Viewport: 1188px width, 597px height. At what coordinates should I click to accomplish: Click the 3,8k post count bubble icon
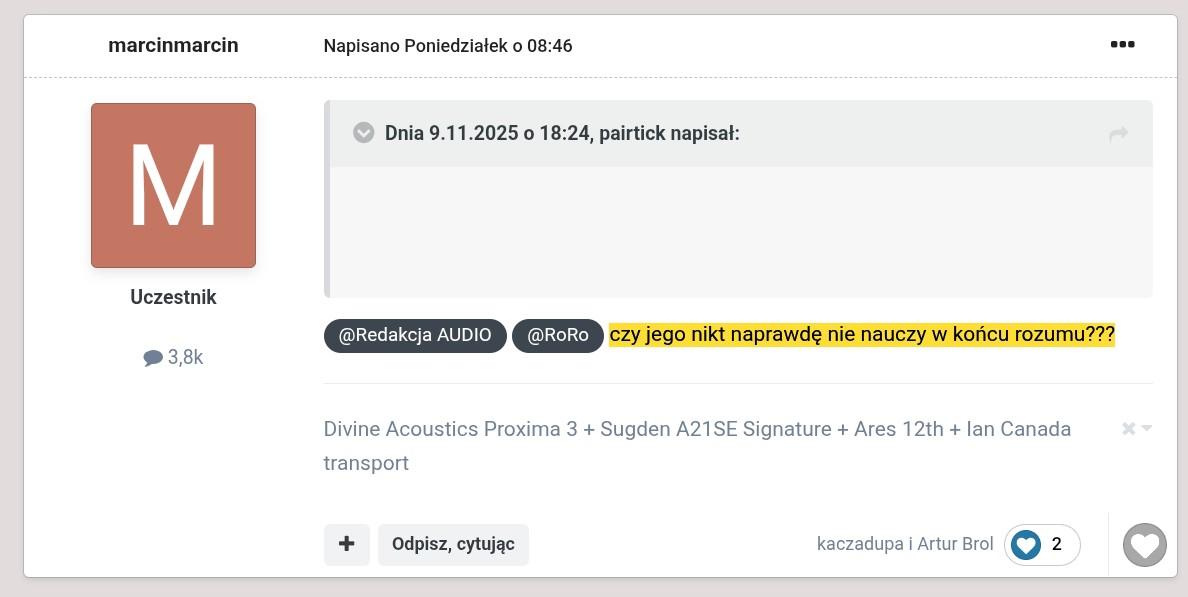point(153,358)
